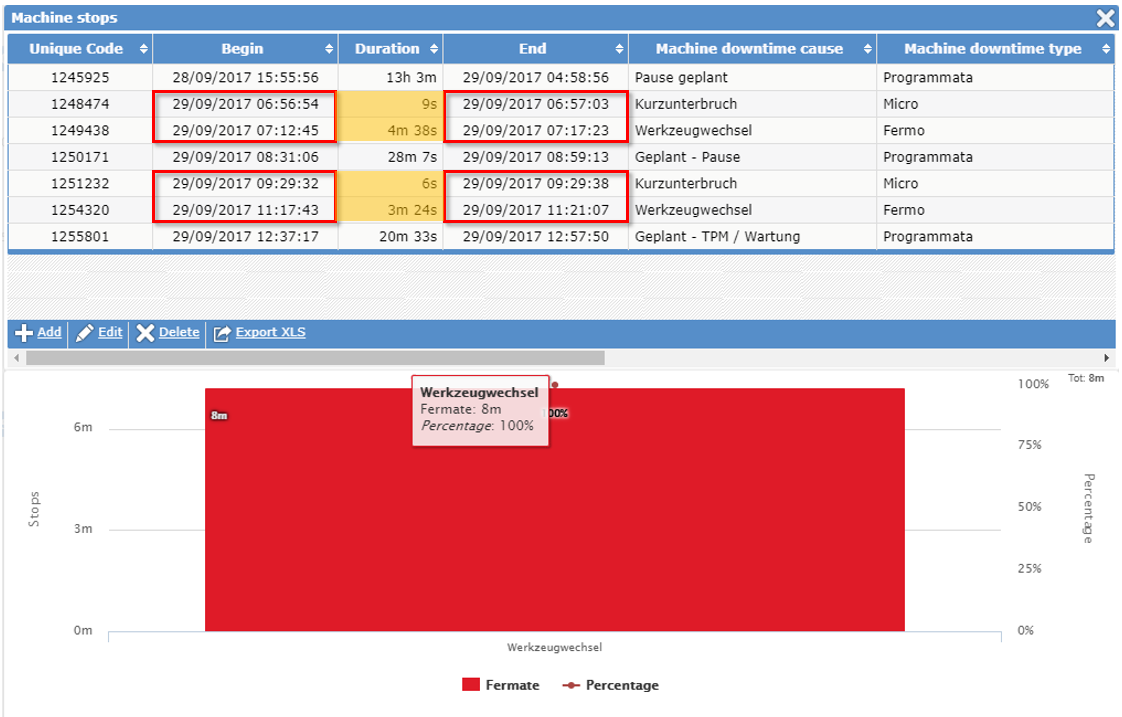
Task: Select the Edit pencil icon
Action: coord(84,333)
